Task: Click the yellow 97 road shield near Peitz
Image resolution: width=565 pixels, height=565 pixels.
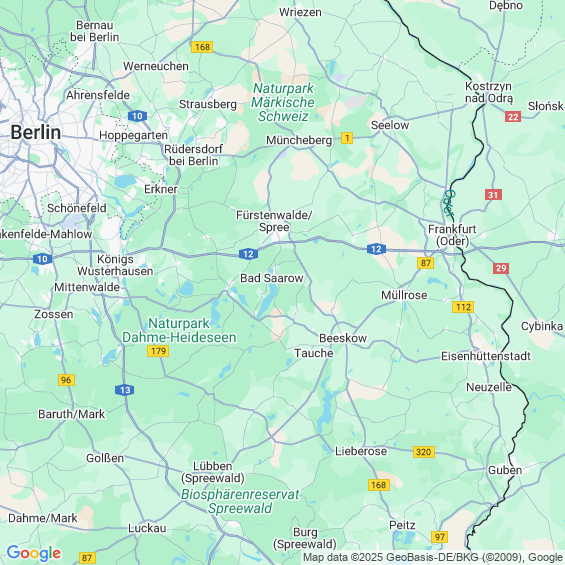Action: [x=439, y=537]
